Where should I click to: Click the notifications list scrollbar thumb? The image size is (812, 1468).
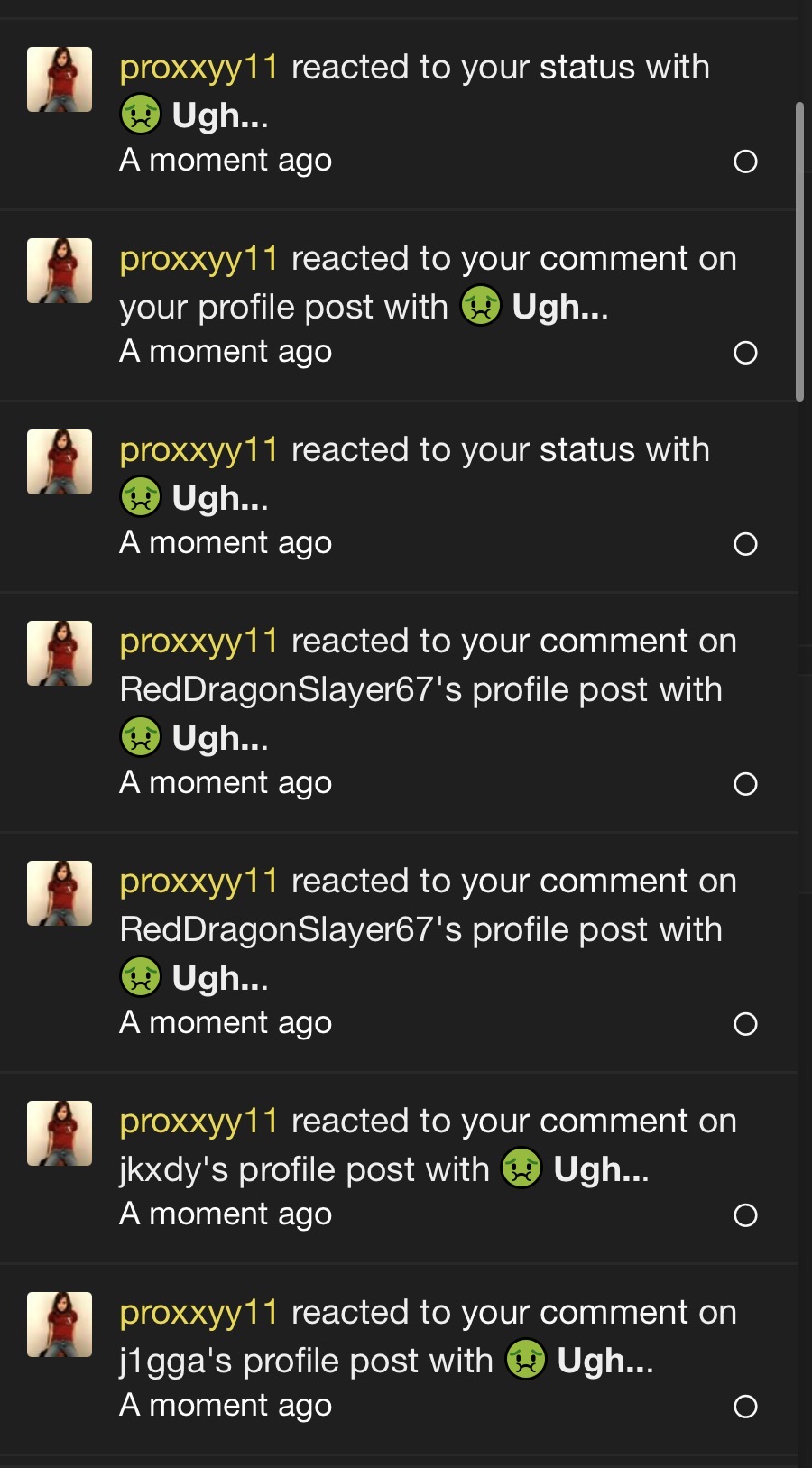(x=799, y=252)
